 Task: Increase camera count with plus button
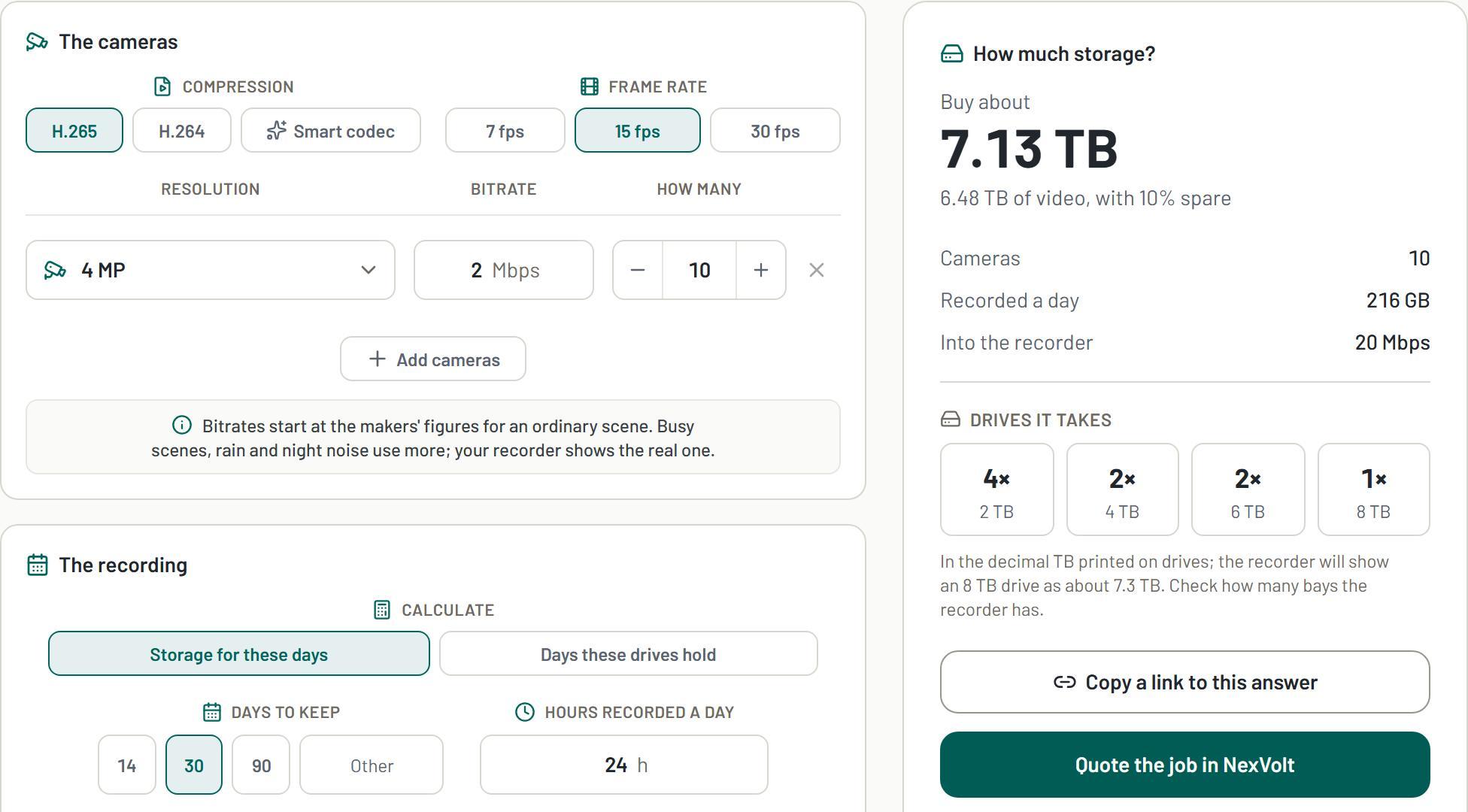point(761,270)
